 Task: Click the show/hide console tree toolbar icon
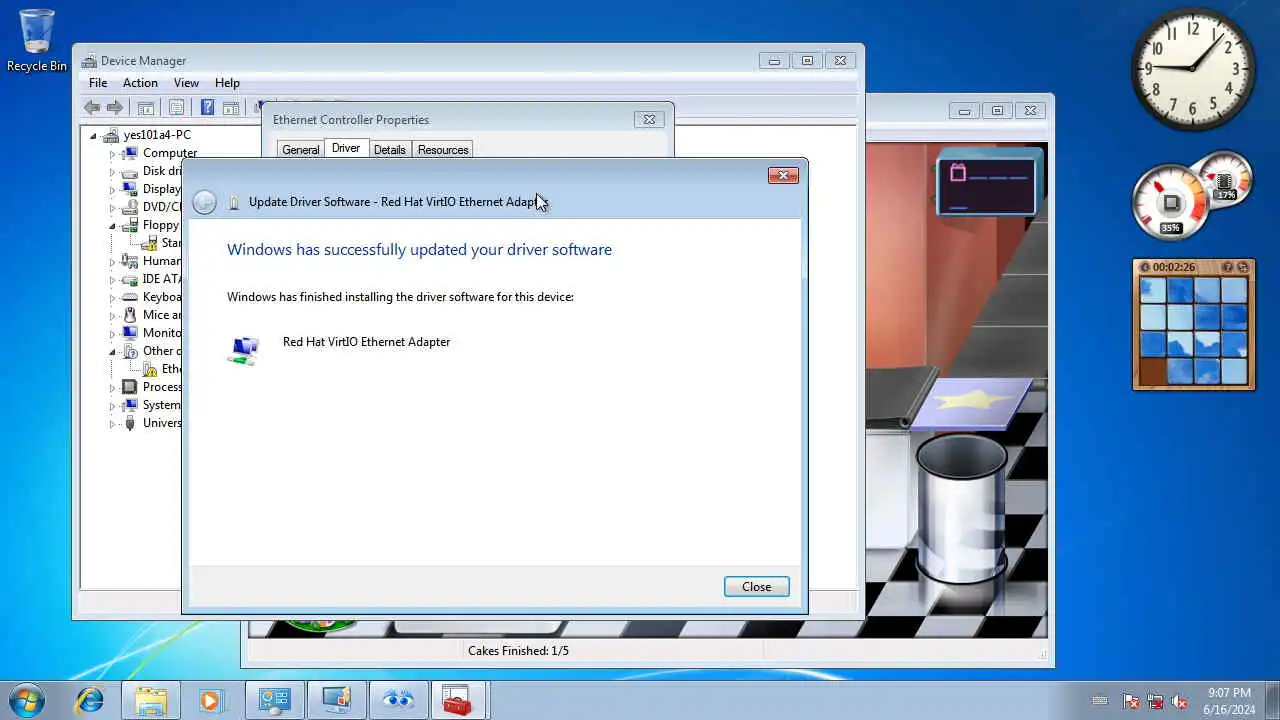click(x=145, y=108)
